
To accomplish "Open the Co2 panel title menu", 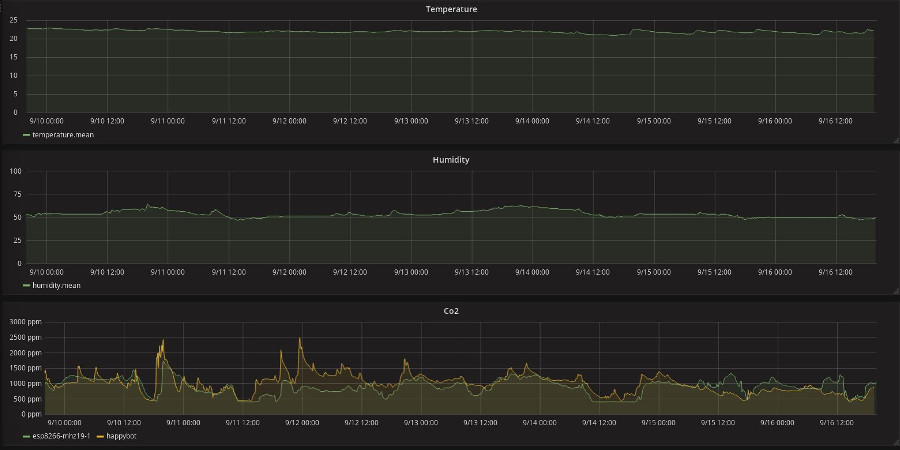I will [451, 311].
